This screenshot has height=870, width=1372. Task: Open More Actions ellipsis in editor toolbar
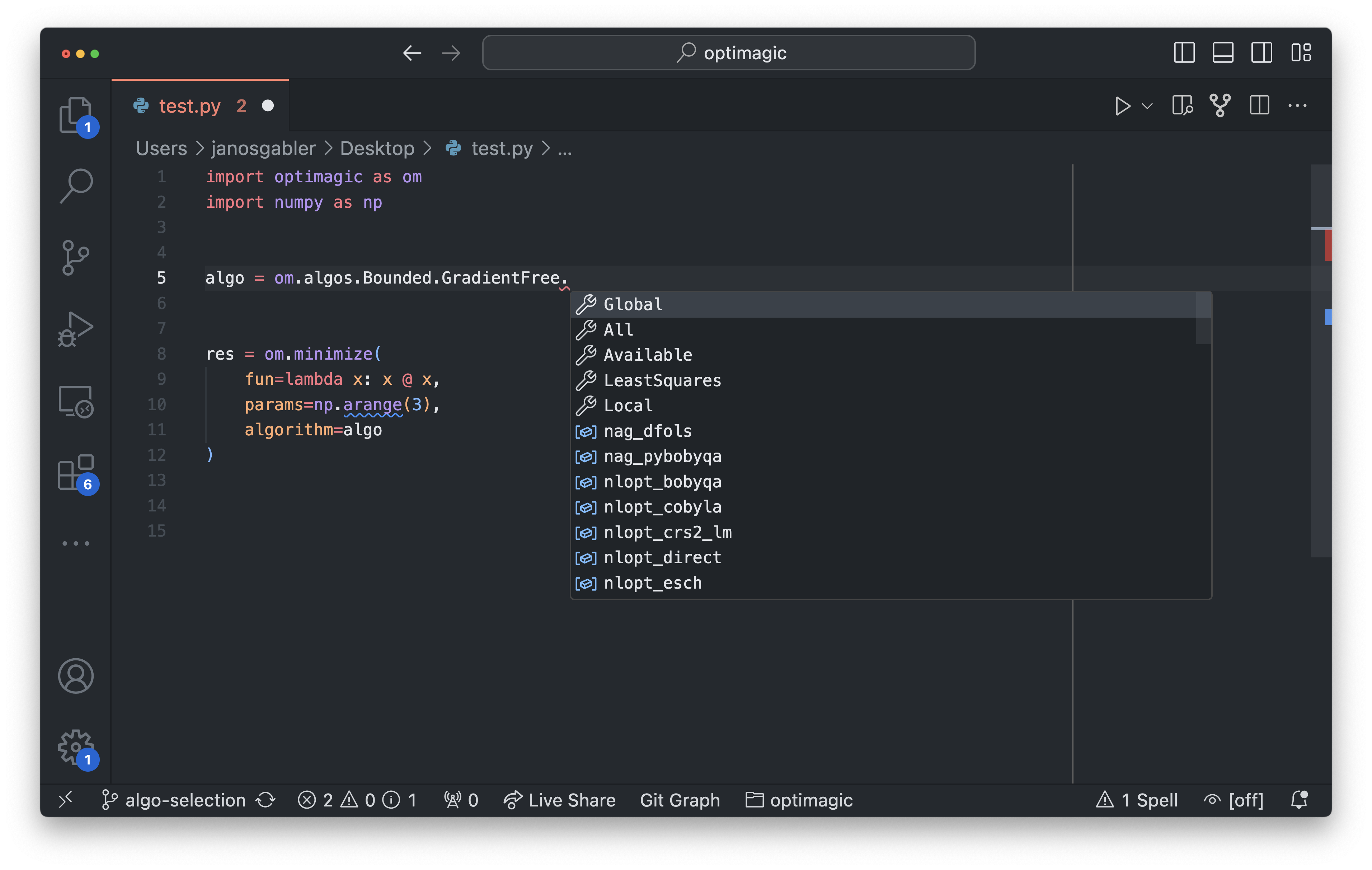point(1297,106)
